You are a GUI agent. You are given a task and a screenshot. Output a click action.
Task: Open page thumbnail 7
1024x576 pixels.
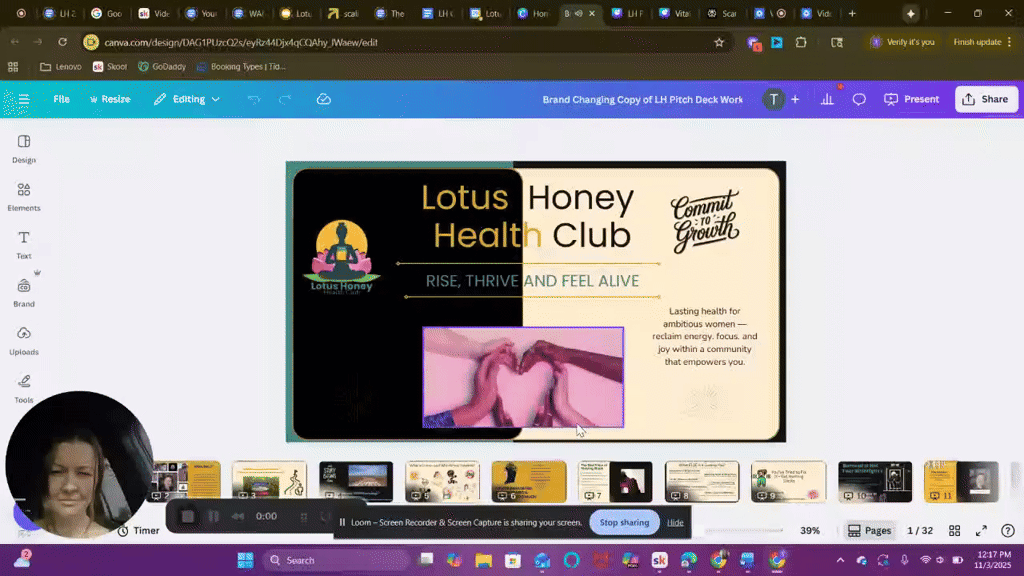[615, 482]
